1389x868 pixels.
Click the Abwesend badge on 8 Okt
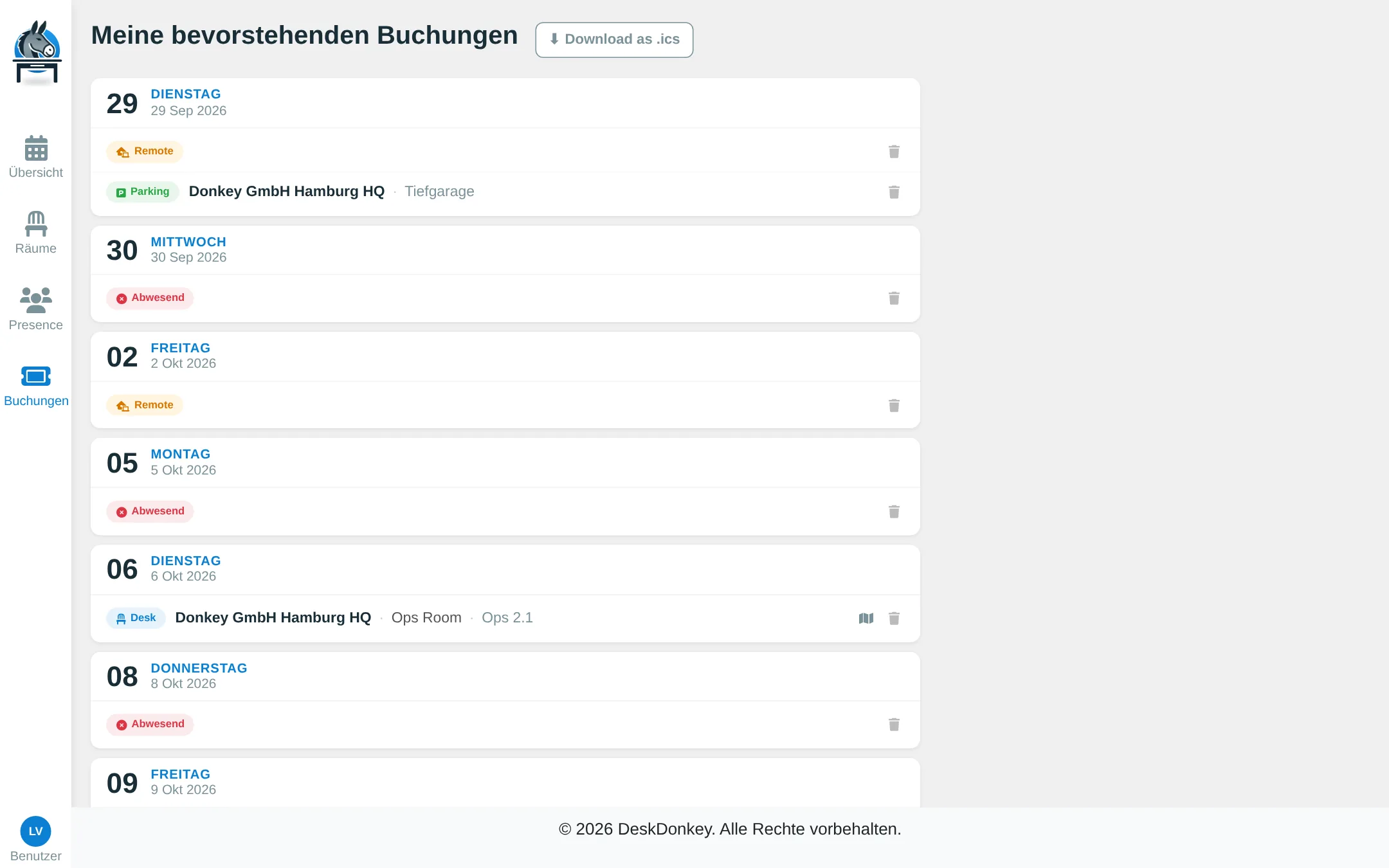(x=150, y=724)
